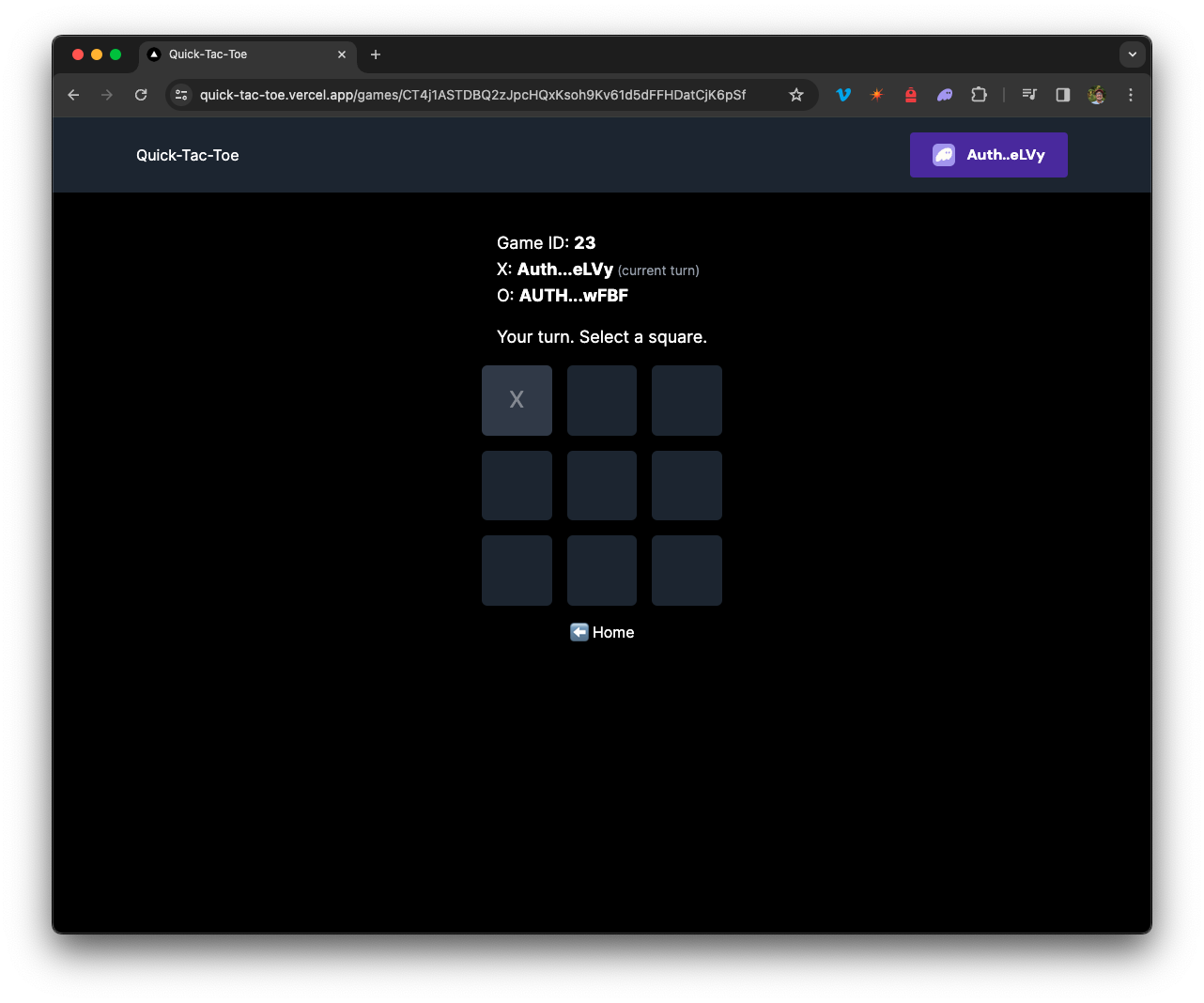
Task: Select the bottom-left board square
Action: [517, 570]
